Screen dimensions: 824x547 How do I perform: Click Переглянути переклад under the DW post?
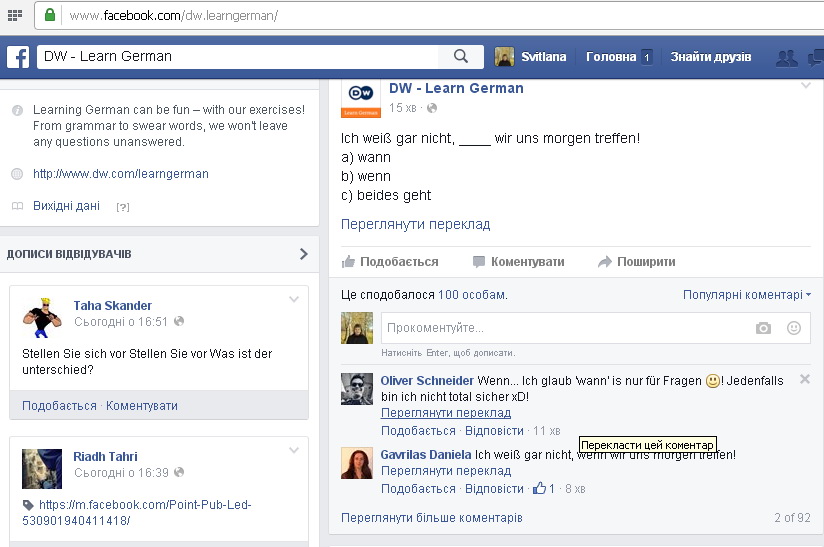coord(415,224)
